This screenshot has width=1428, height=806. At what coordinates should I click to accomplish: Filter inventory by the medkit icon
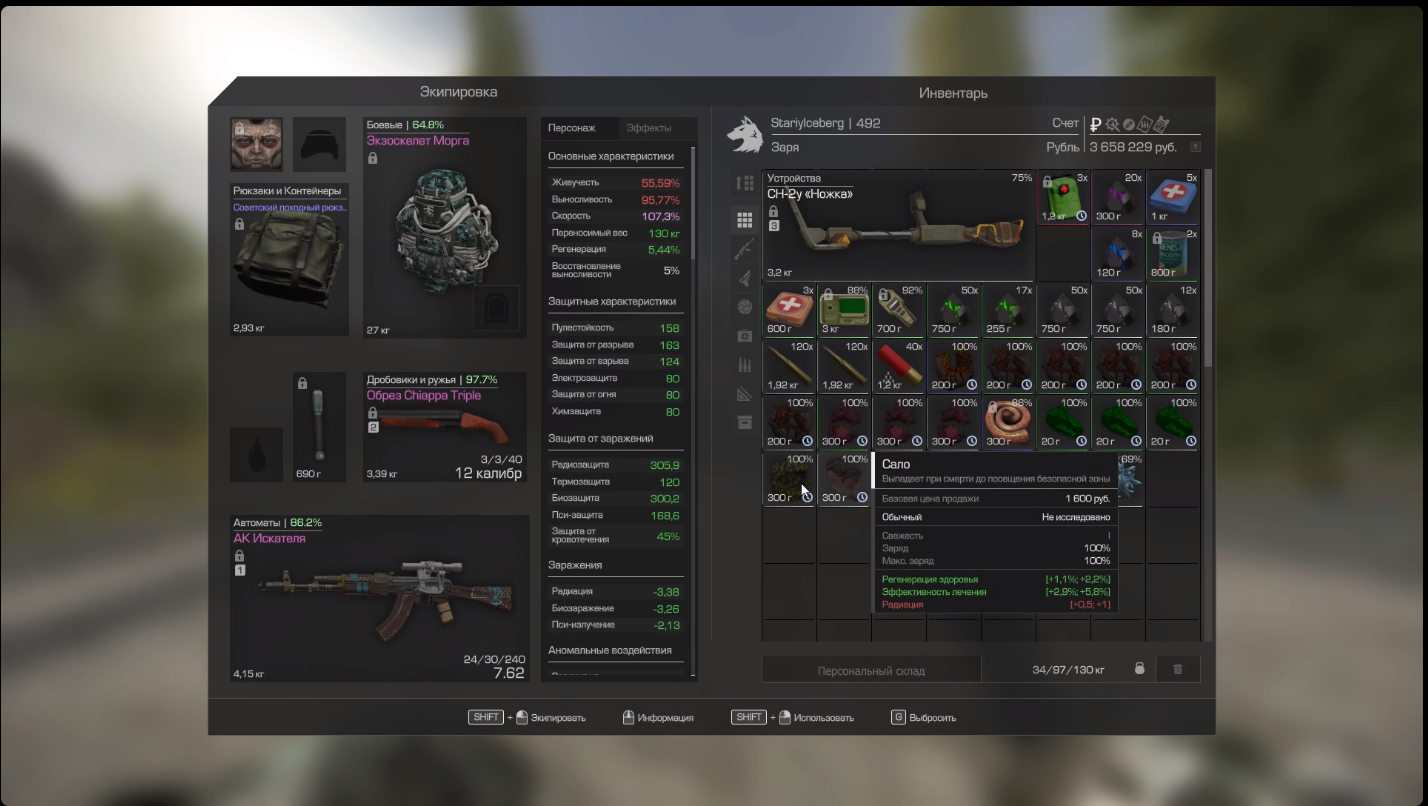pyautogui.click(x=744, y=336)
